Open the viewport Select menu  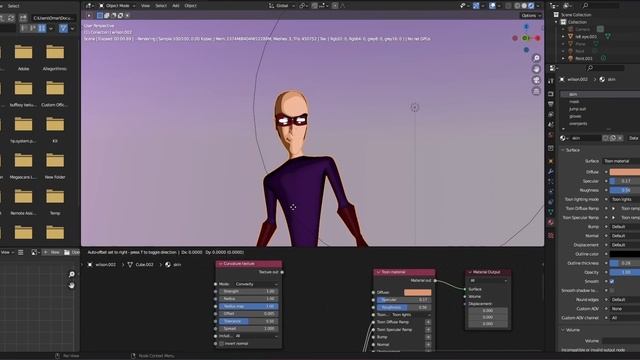[161, 6]
